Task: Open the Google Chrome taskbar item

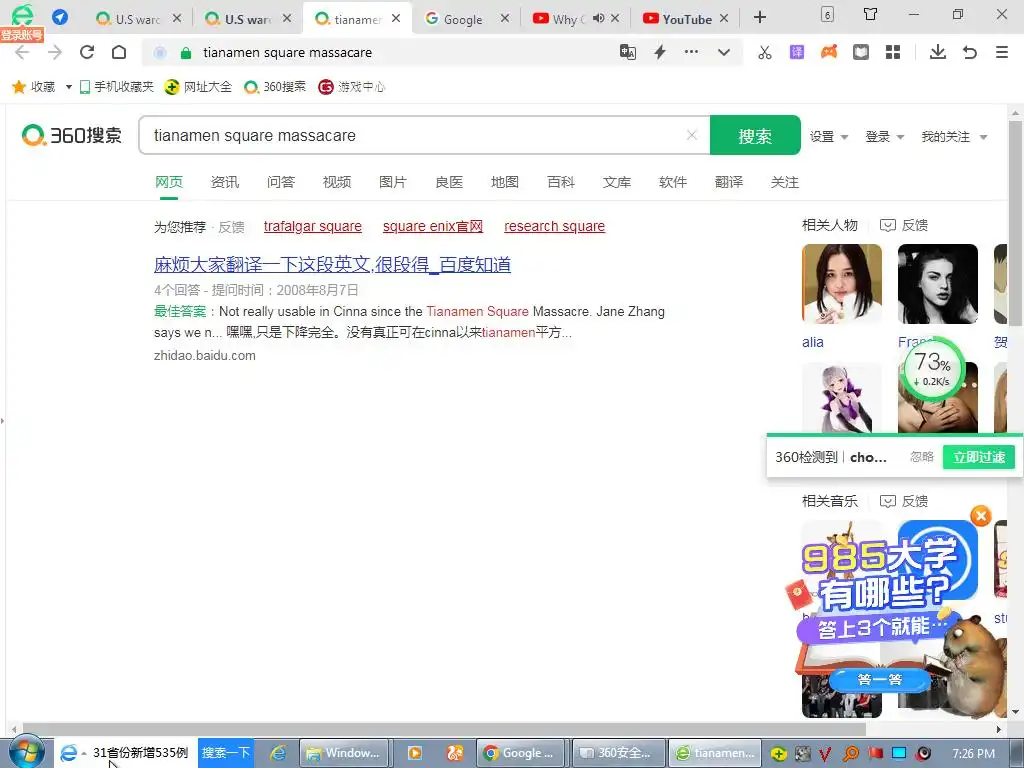Action: click(x=522, y=753)
